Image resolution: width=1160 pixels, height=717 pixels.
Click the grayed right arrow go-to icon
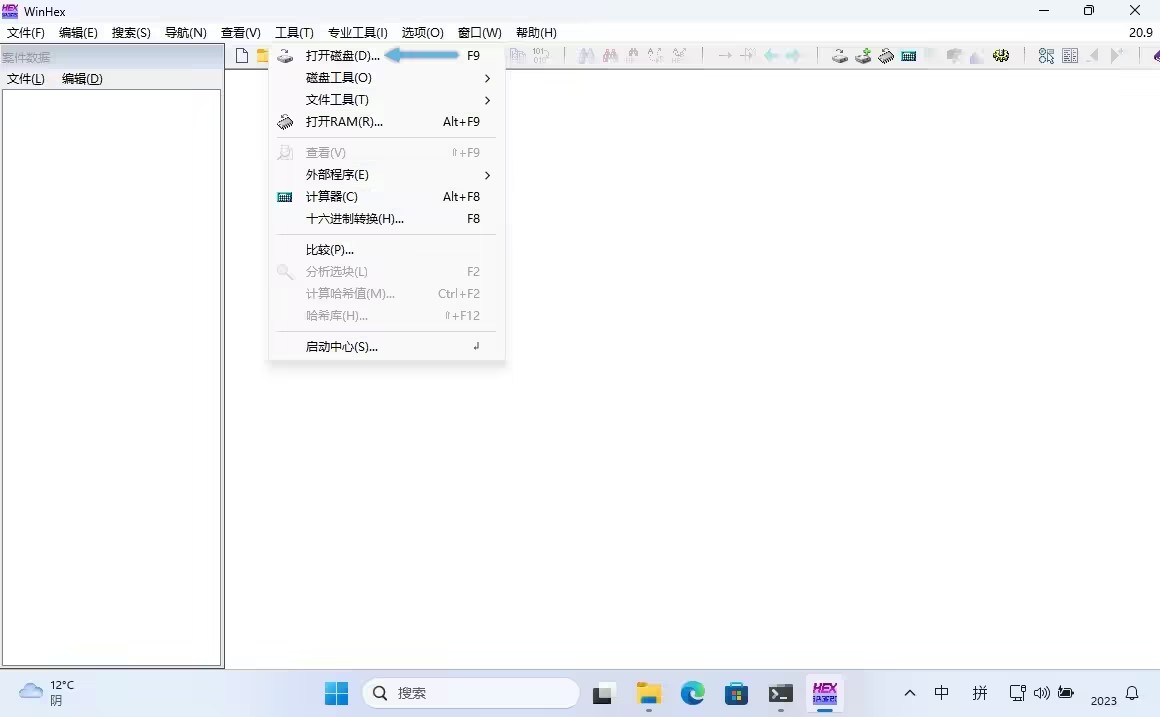tap(725, 55)
